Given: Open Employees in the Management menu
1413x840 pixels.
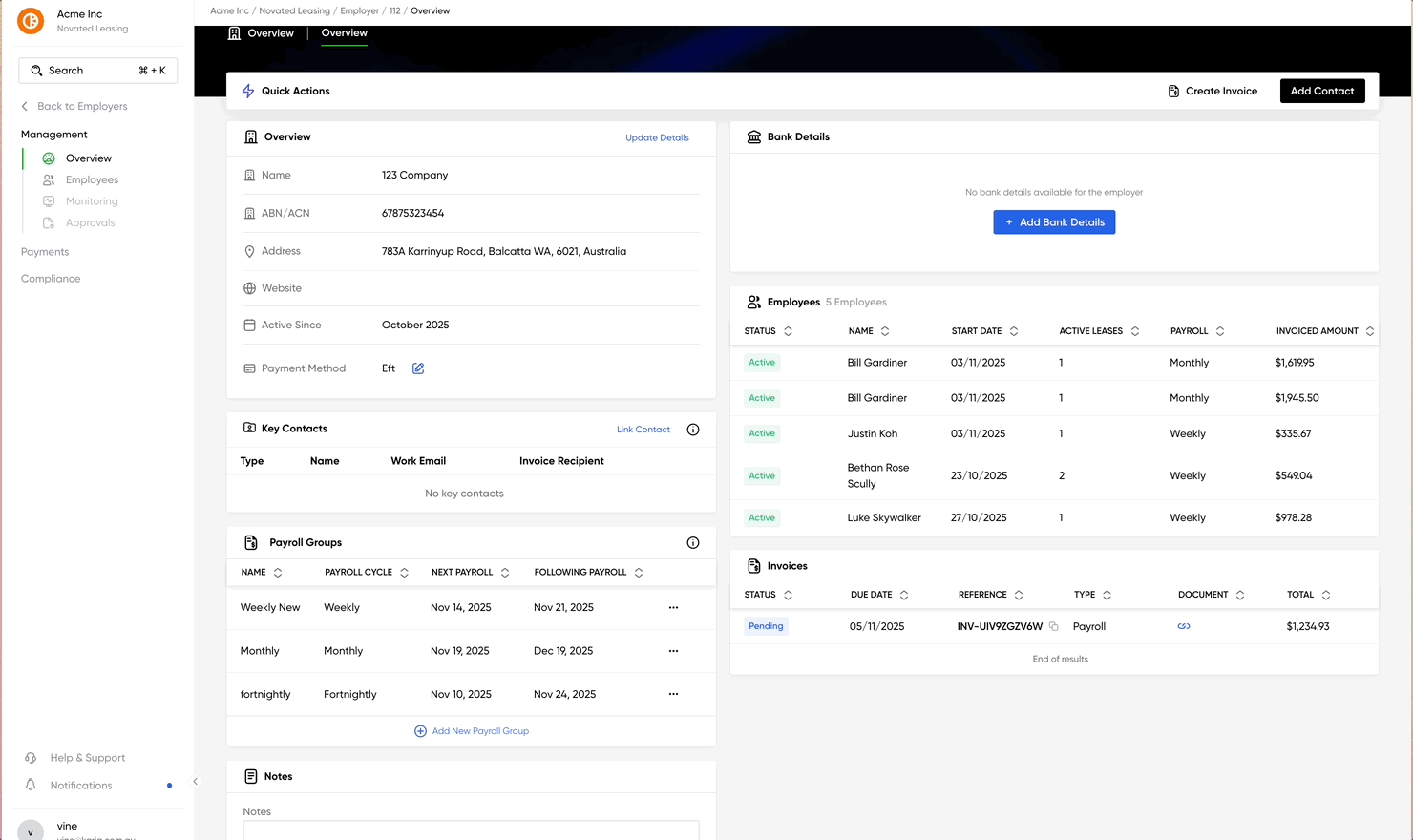Looking at the screenshot, I should [x=92, y=180].
